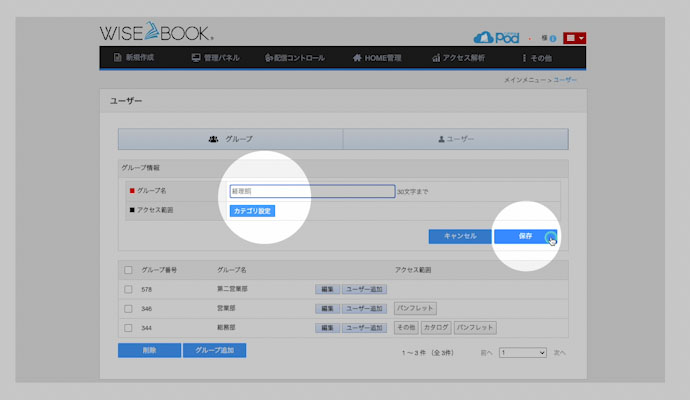690x400 pixels.
Task: Open the 新規作成 menu
Action: (135, 59)
